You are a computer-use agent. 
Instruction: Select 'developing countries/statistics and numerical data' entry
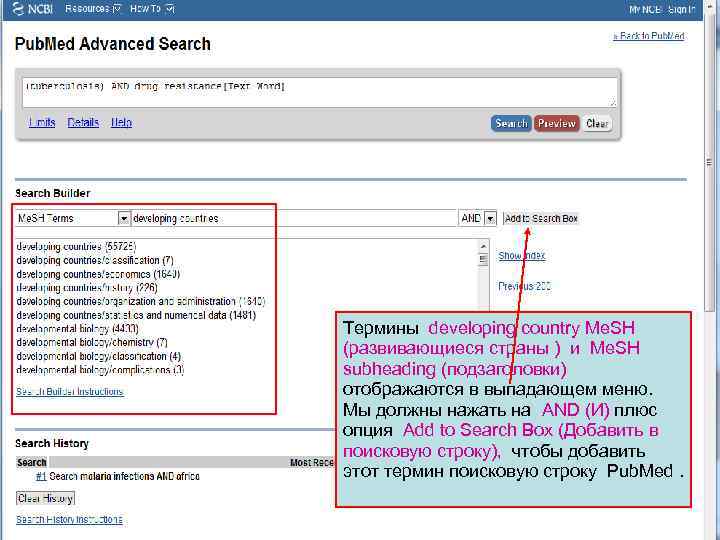point(136,315)
